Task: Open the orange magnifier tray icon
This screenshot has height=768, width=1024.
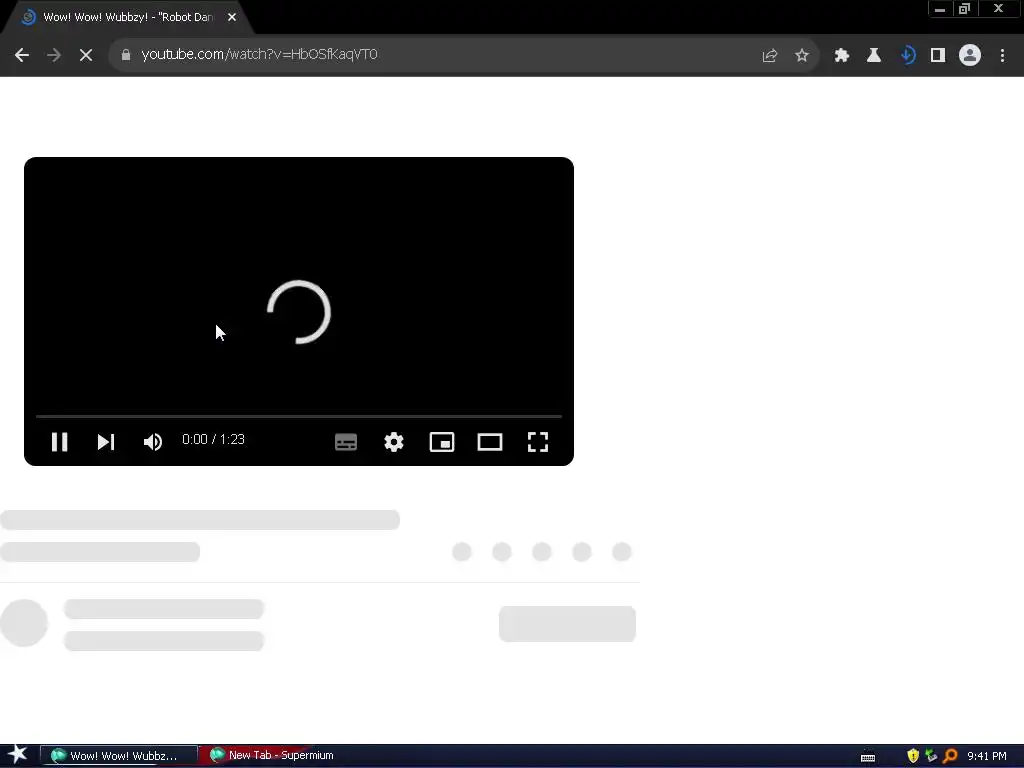Action: 950,756
